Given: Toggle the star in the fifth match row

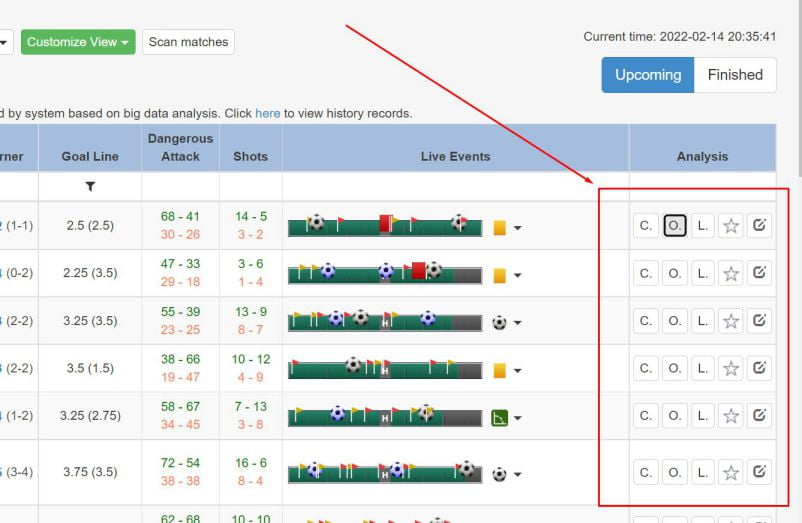Looking at the screenshot, I should pos(731,416).
